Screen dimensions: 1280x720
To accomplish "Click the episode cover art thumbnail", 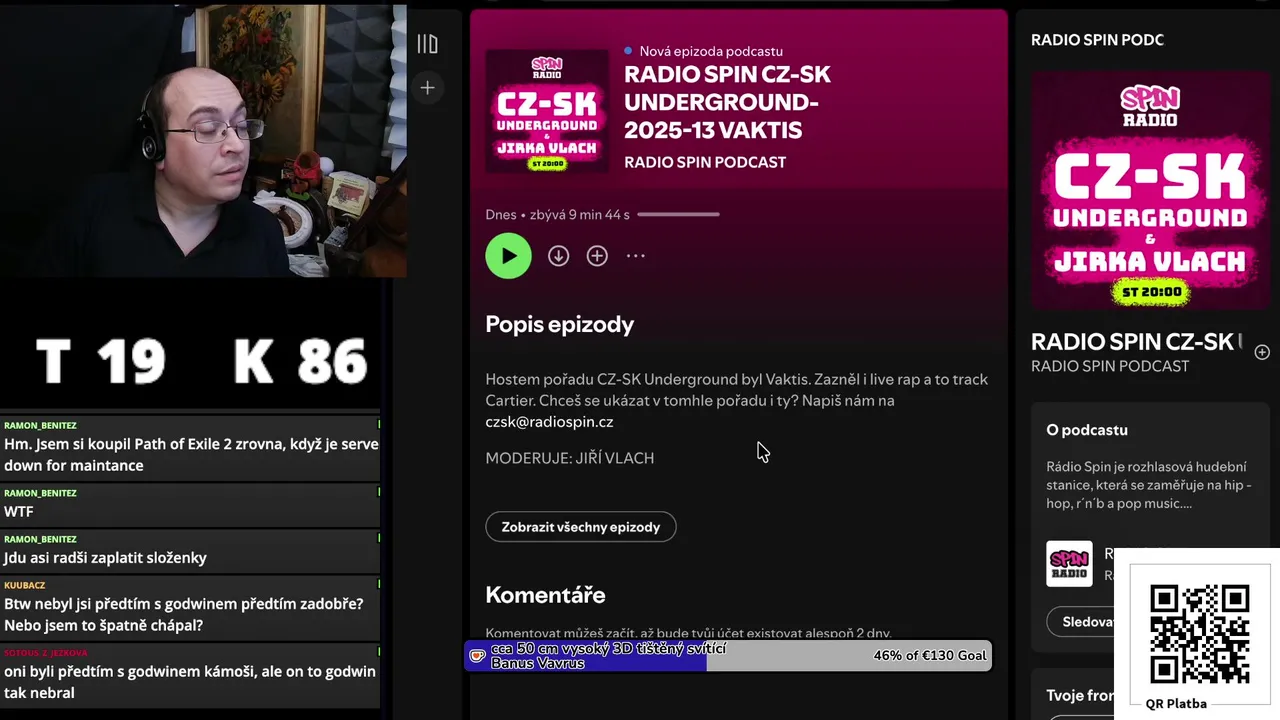I will 547,111.
